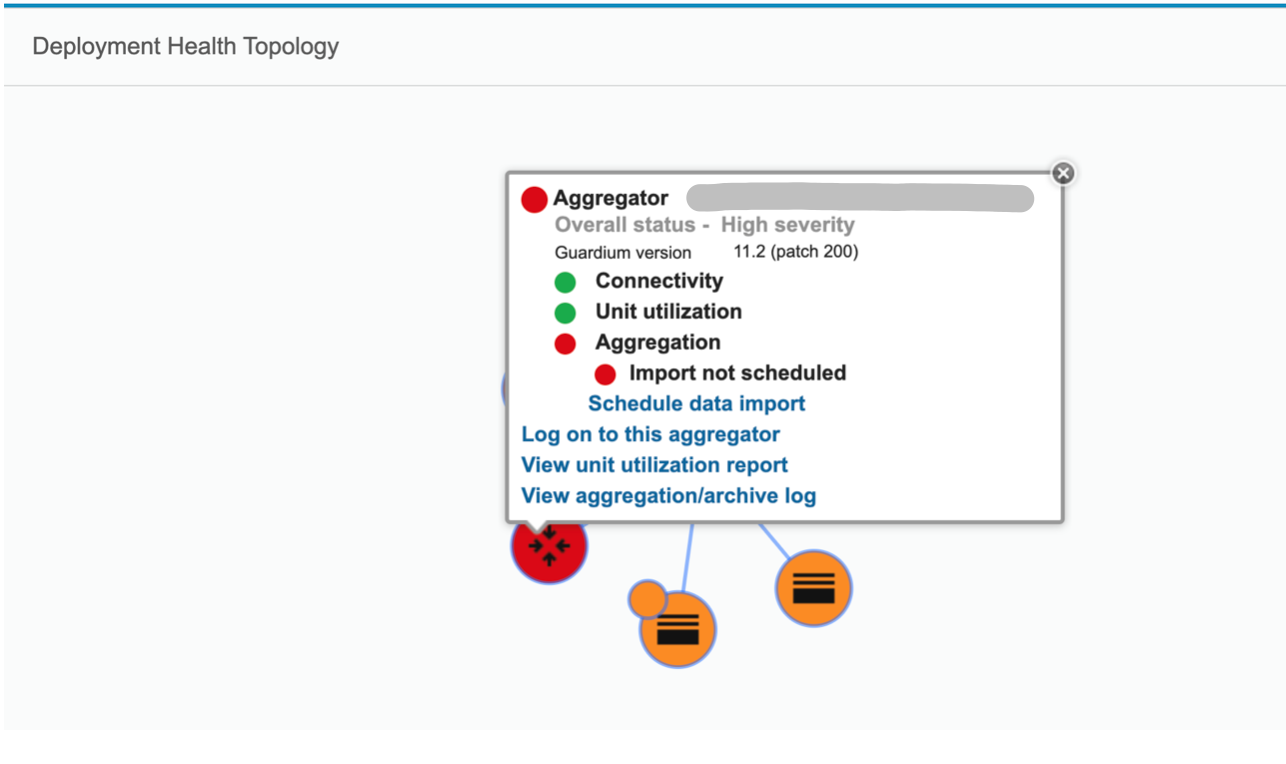Click the red Aggregation status dot
This screenshot has width=1286, height=764.
click(x=566, y=344)
